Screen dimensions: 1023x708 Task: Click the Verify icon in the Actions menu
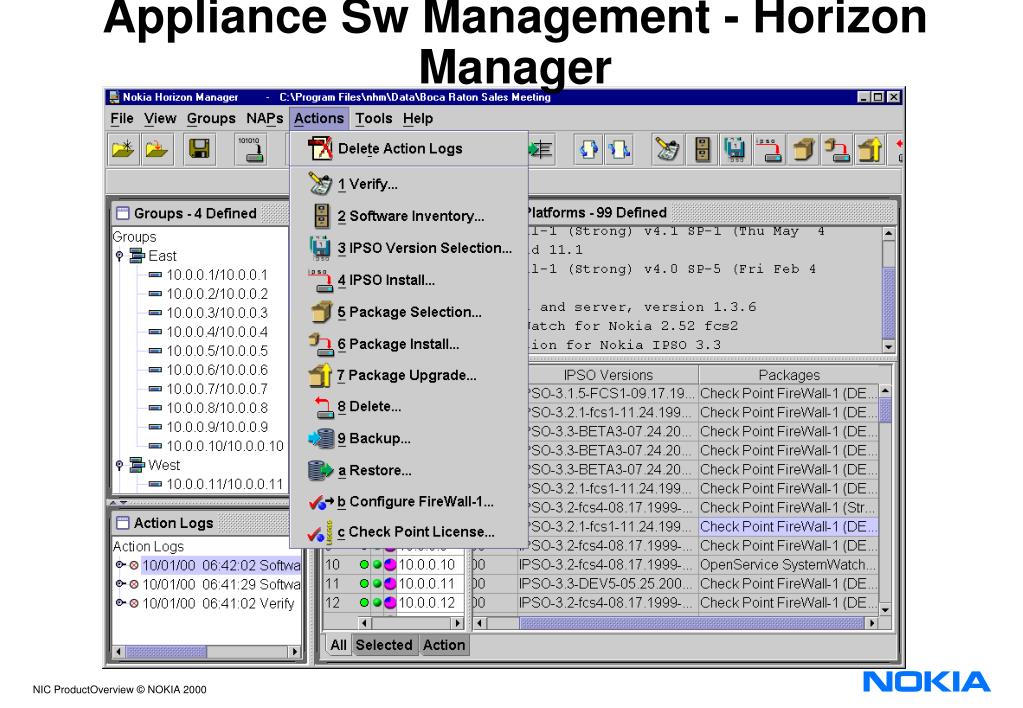(320, 183)
